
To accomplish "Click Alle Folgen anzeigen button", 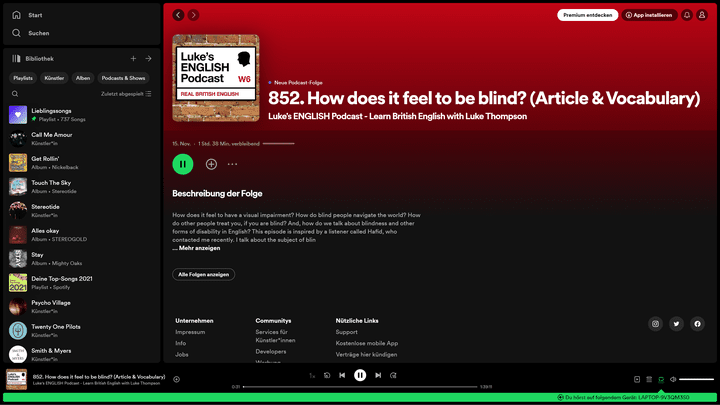I will pyautogui.click(x=203, y=274).
